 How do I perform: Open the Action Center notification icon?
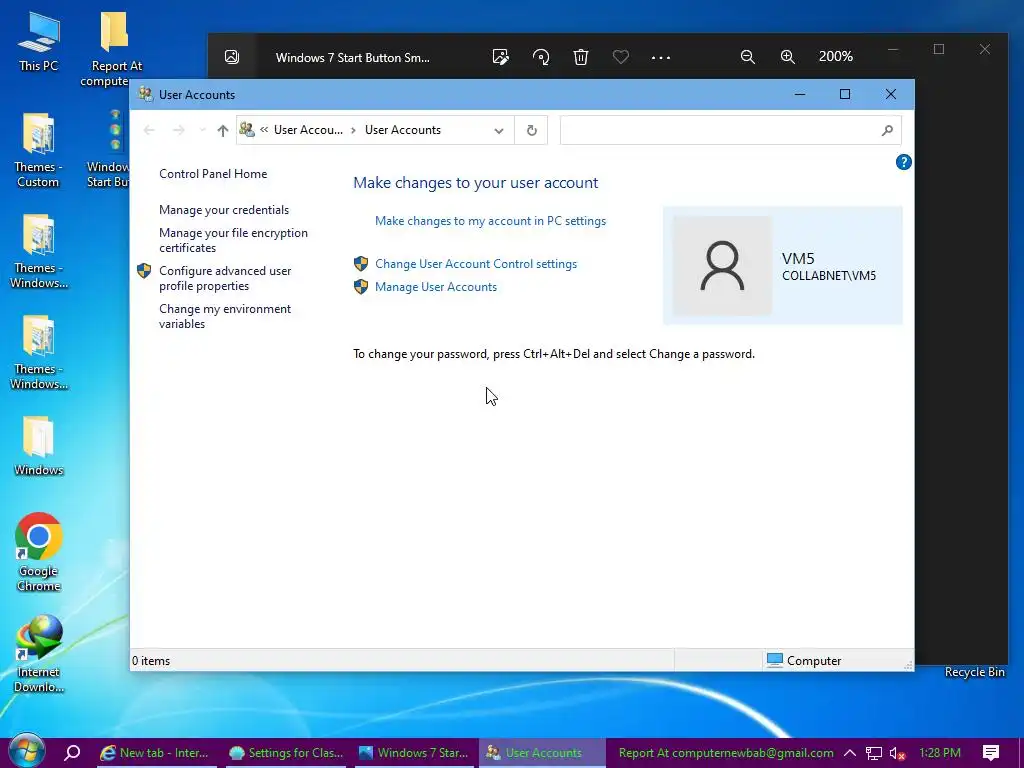coord(991,753)
